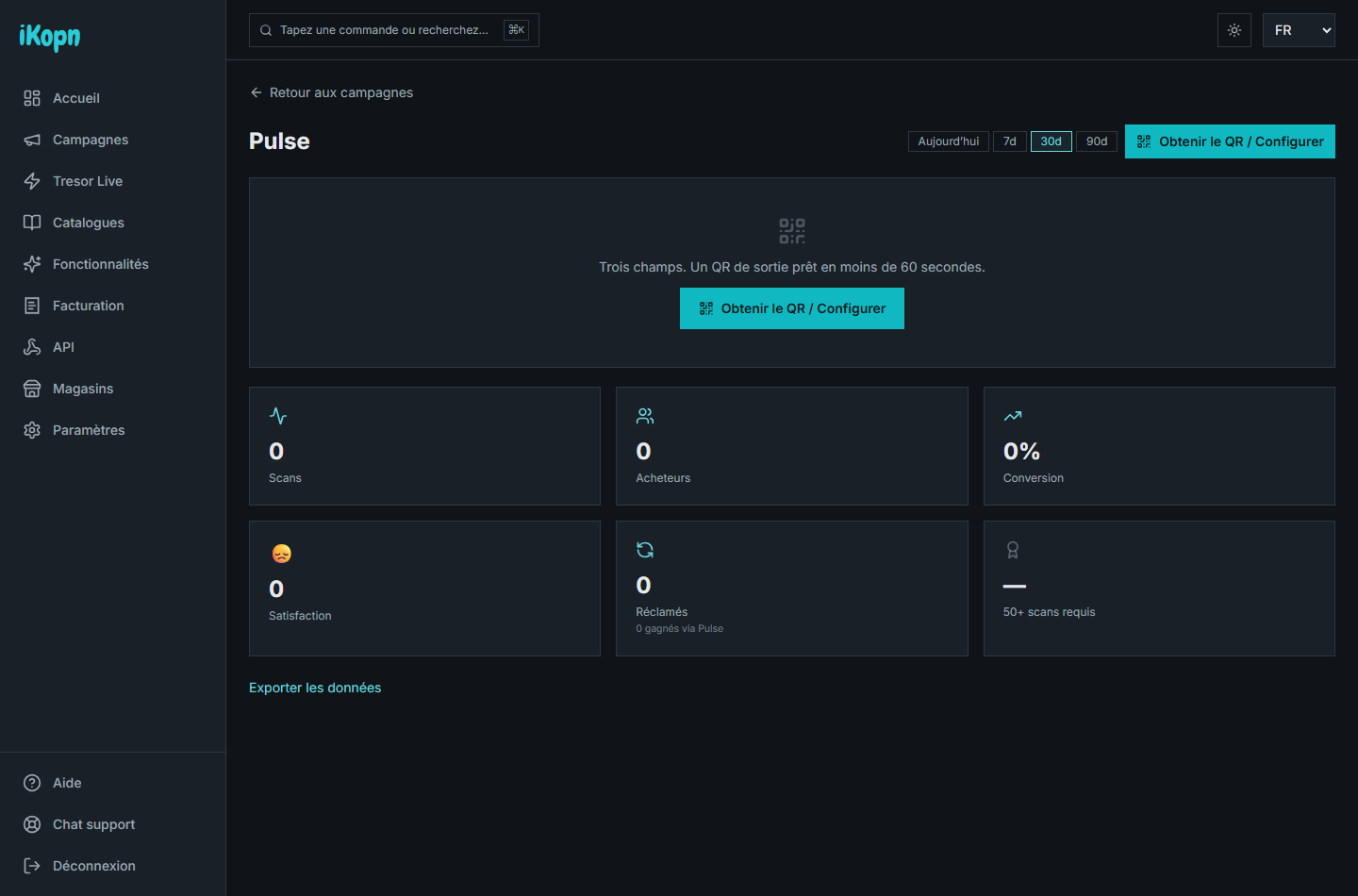Select the 7d time range
Viewport: 1358px width, 896px height.
[1010, 141]
